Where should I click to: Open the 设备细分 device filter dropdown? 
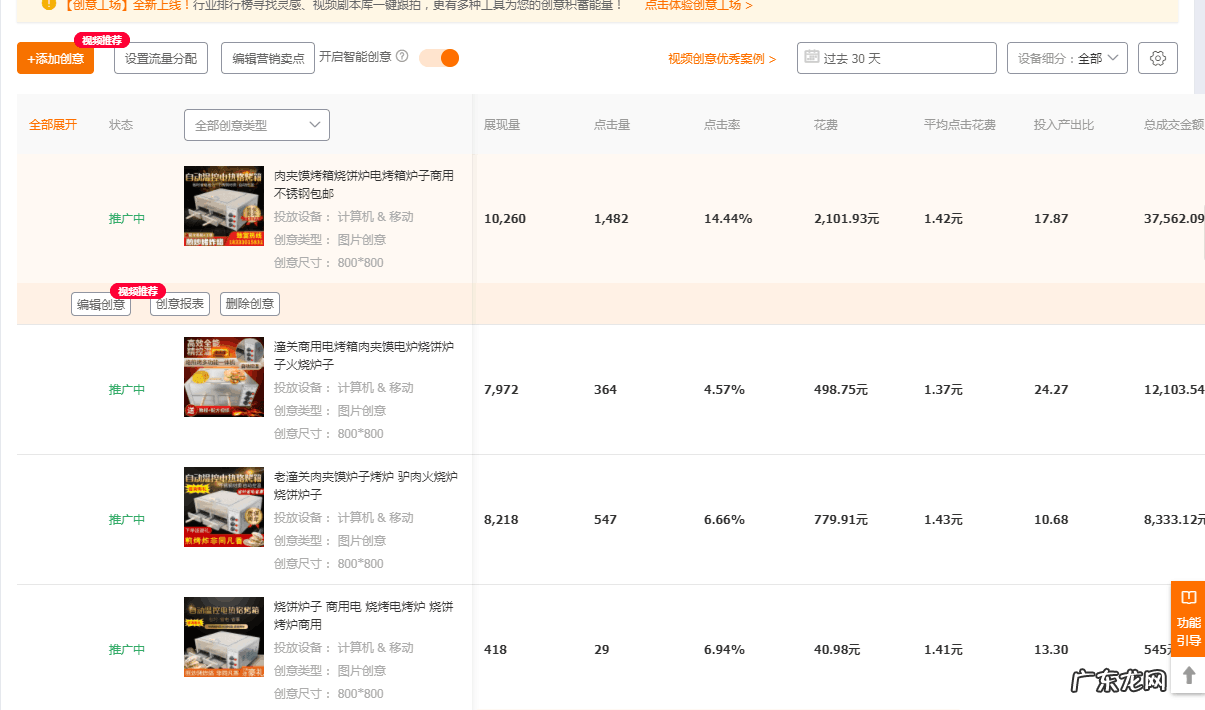(1067, 58)
